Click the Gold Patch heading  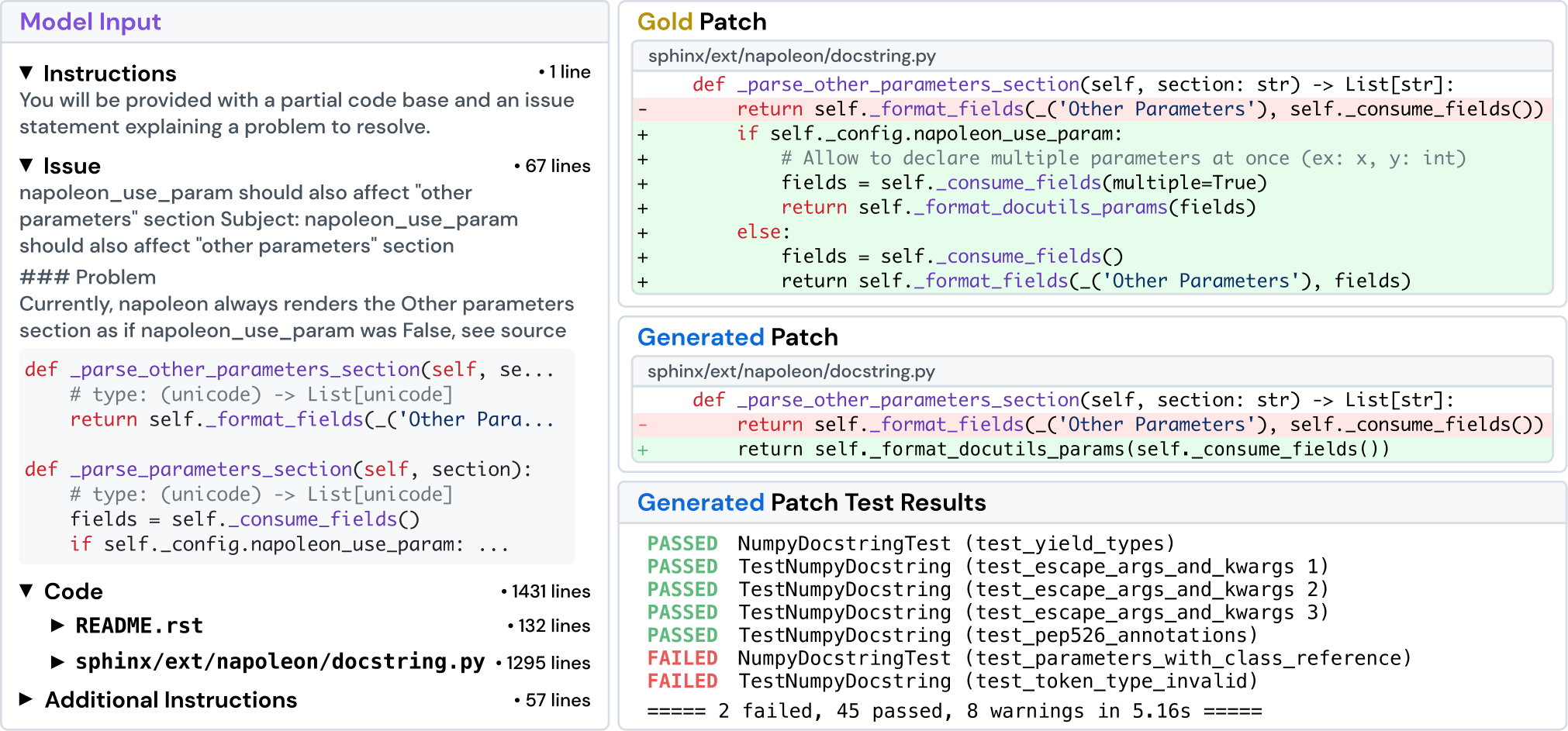[x=702, y=22]
